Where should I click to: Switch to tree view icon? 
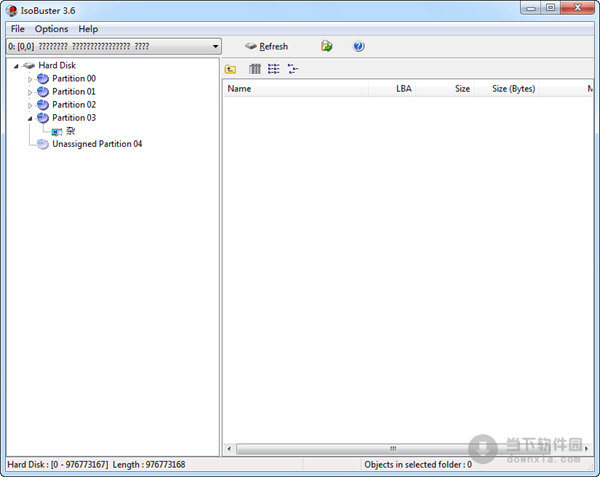pos(293,69)
